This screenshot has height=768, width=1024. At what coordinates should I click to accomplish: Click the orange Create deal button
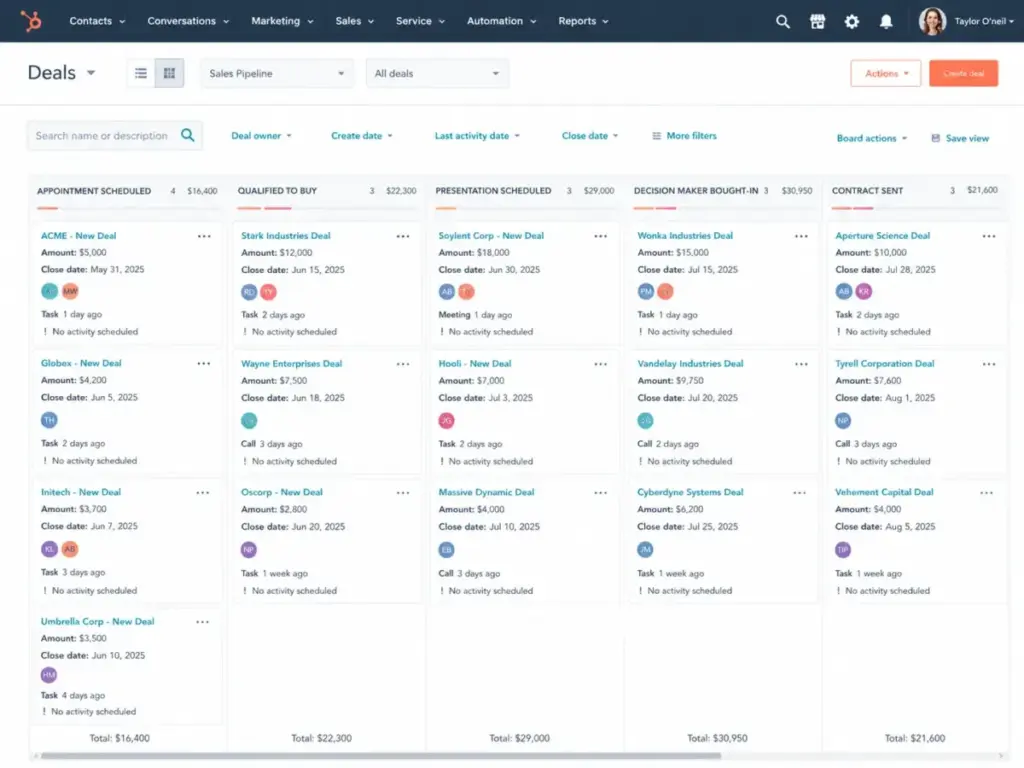tap(963, 73)
